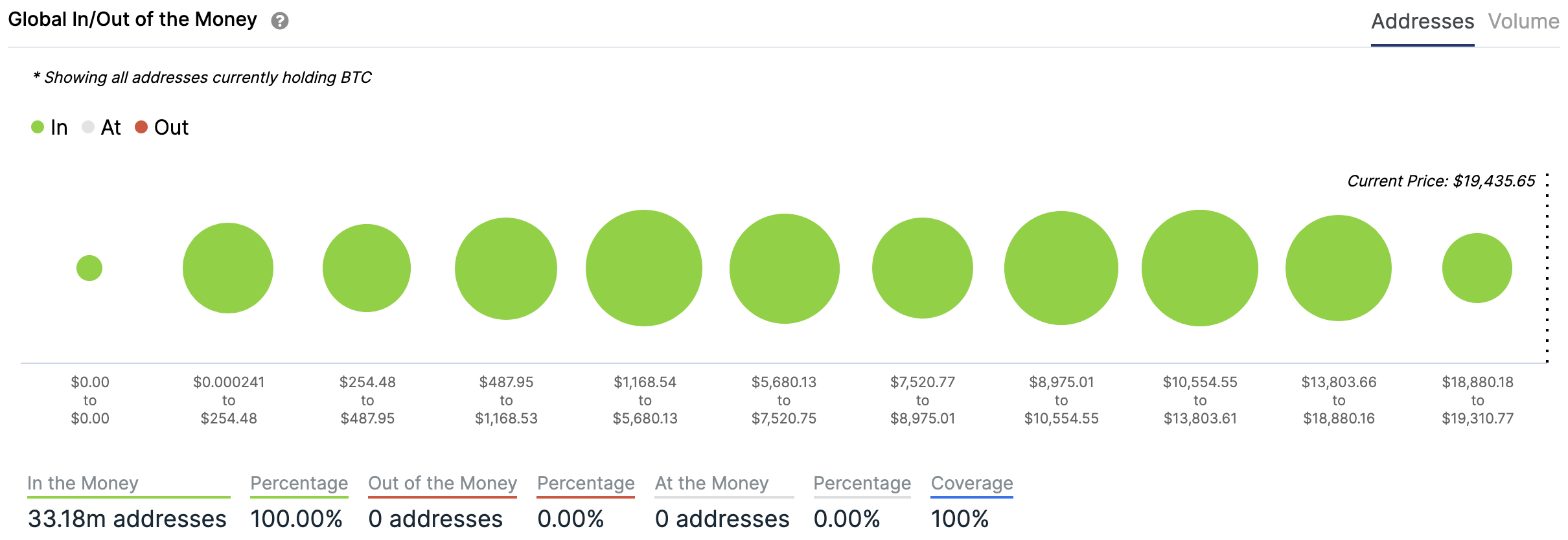Click the In the Money heading

[x=83, y=483]
